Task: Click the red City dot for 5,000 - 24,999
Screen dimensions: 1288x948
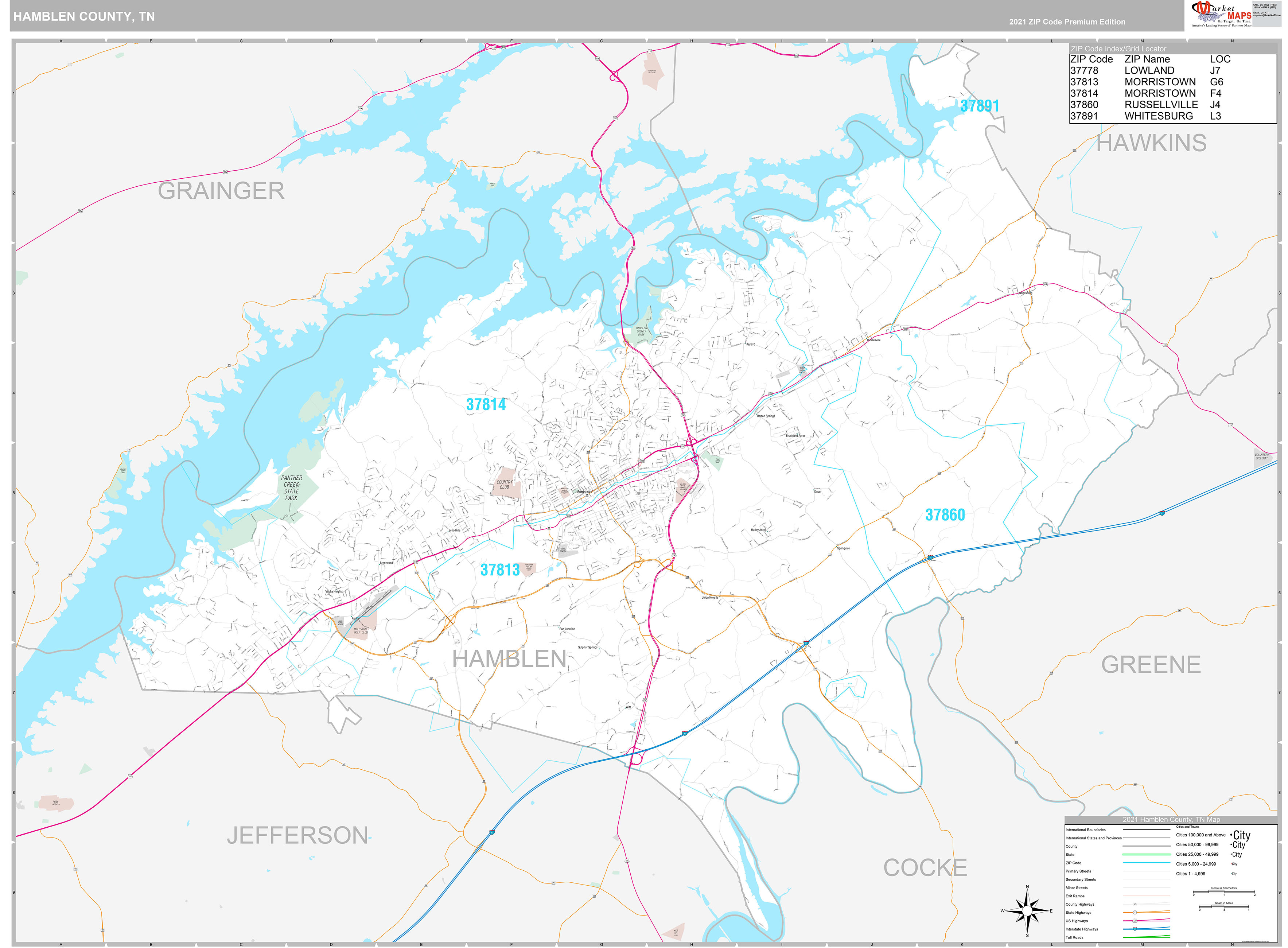Action: pos(1231,864)
